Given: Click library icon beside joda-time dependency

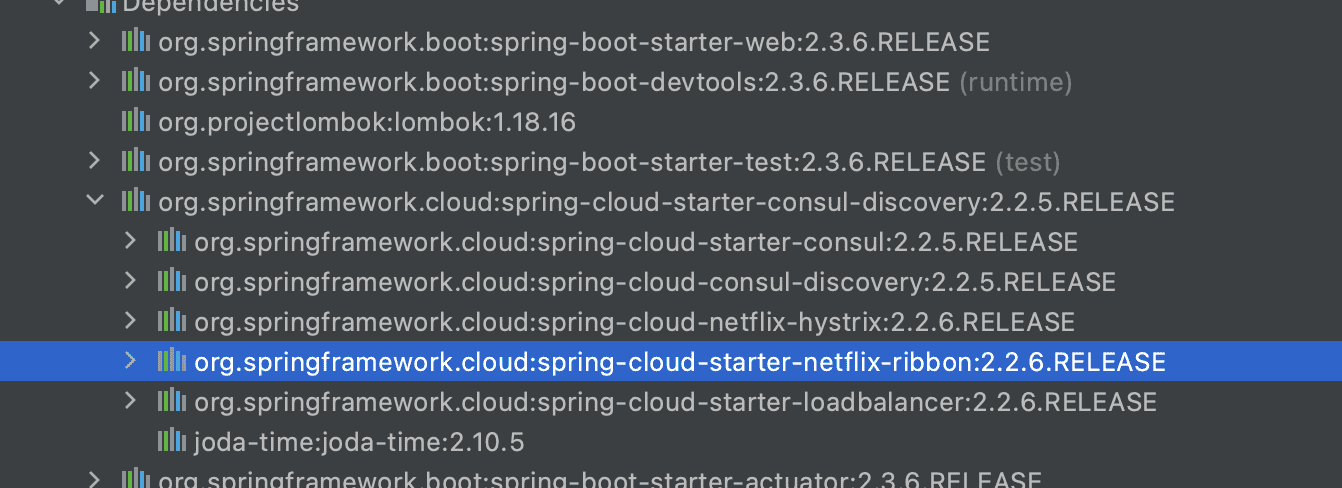Looking at the screenshot, I should click(171, 441).
